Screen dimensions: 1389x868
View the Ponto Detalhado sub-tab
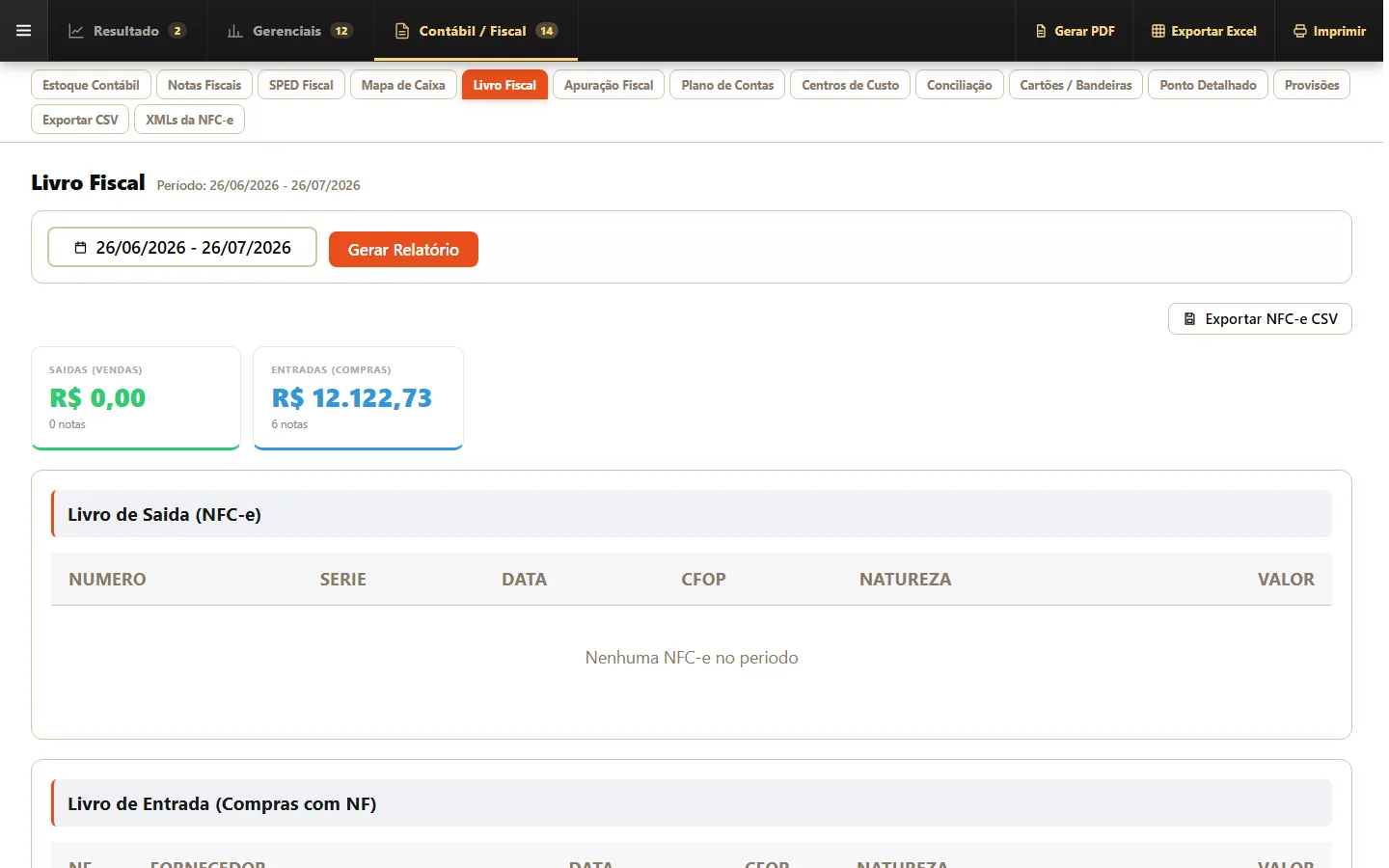[x=1208, y=85]
